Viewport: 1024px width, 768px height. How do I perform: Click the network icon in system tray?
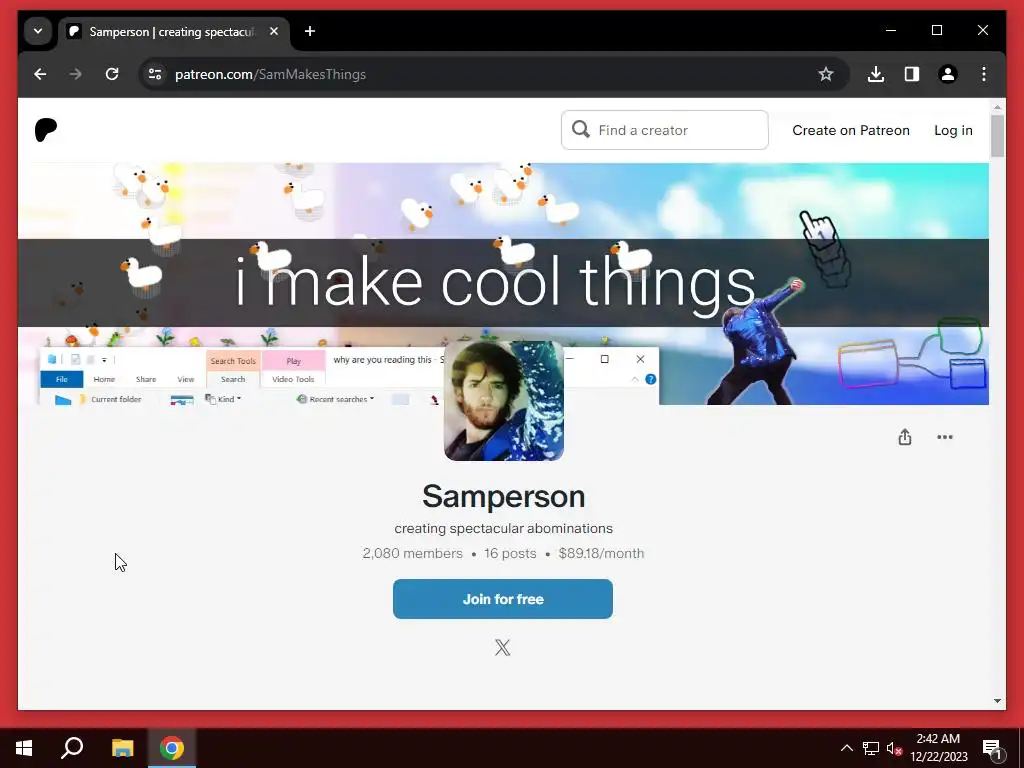[871, 748]
